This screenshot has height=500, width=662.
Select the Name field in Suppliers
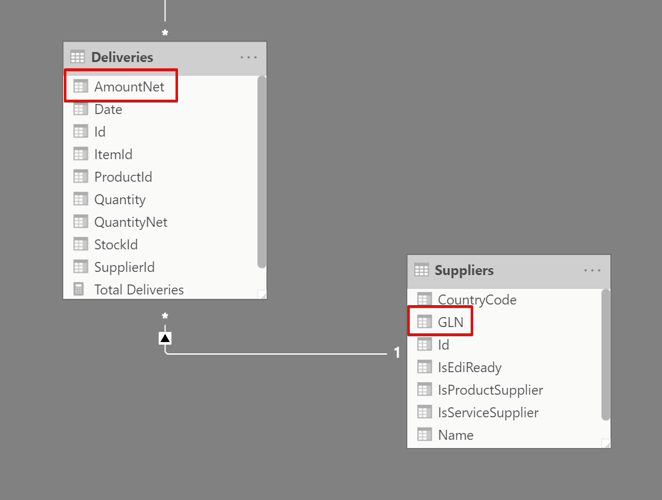click(x=506, y=435)
